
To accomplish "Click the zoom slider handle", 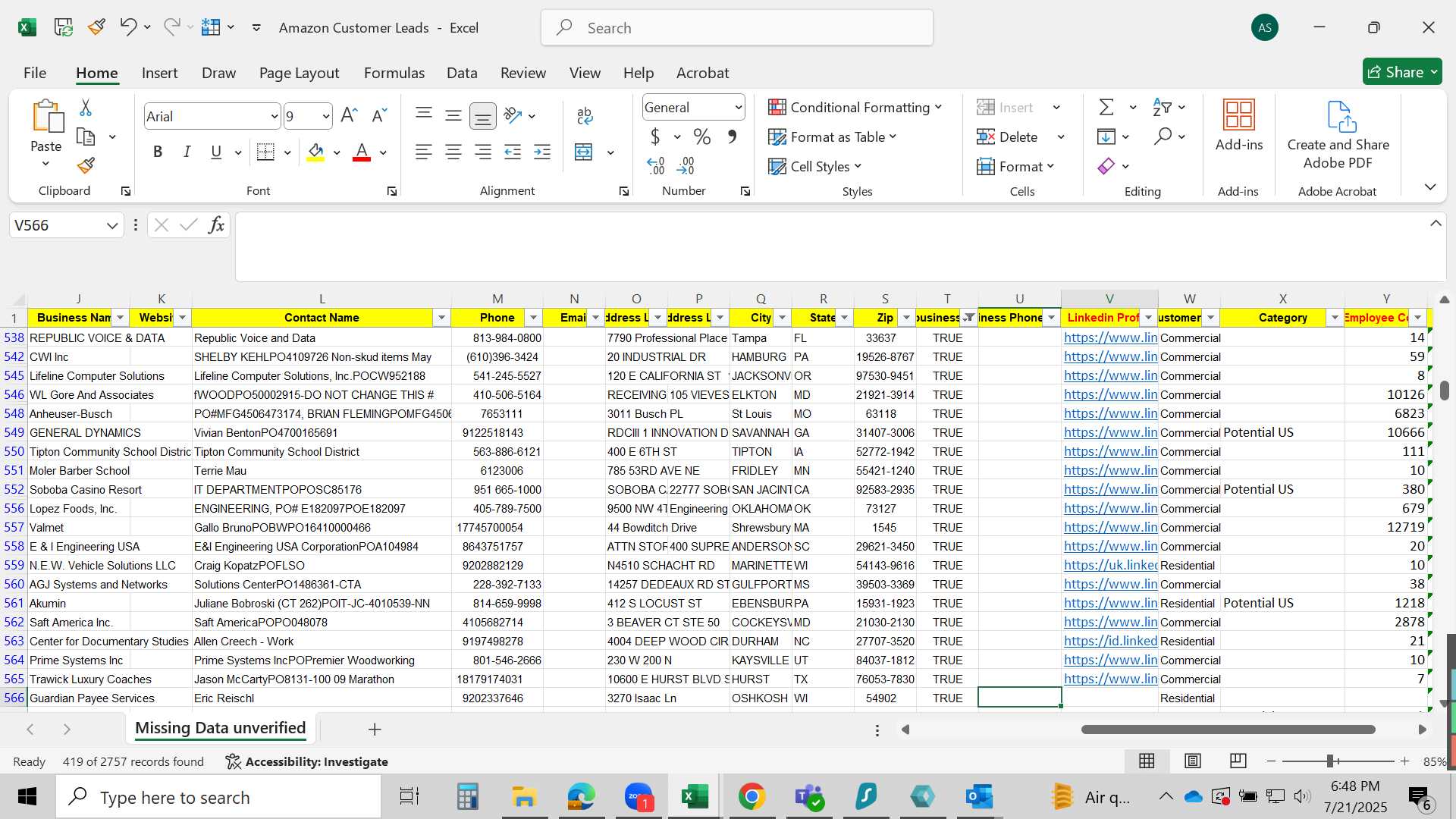I will coord(1329,761).
